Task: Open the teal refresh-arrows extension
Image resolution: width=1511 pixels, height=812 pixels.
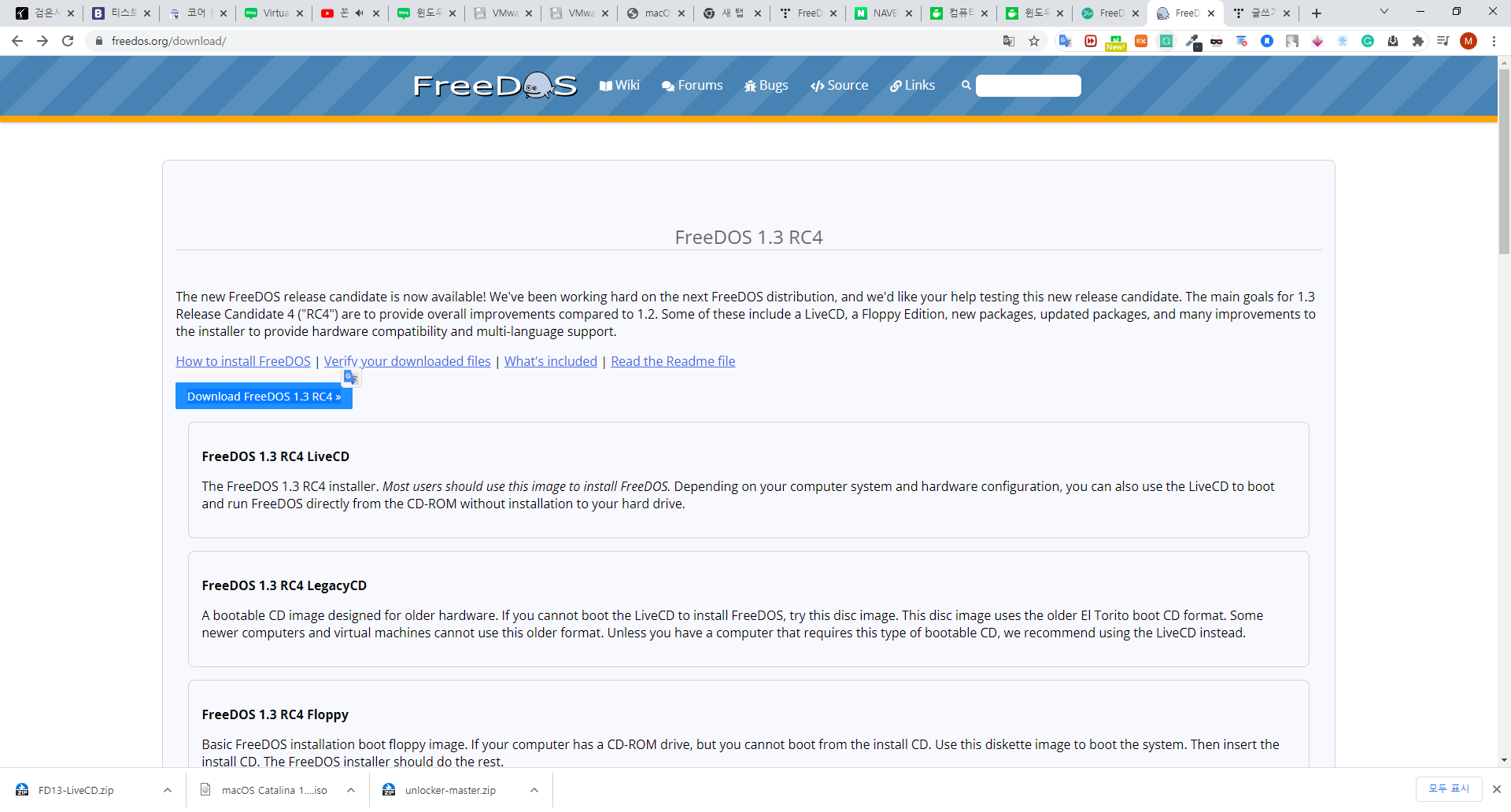Action: 1166,41
